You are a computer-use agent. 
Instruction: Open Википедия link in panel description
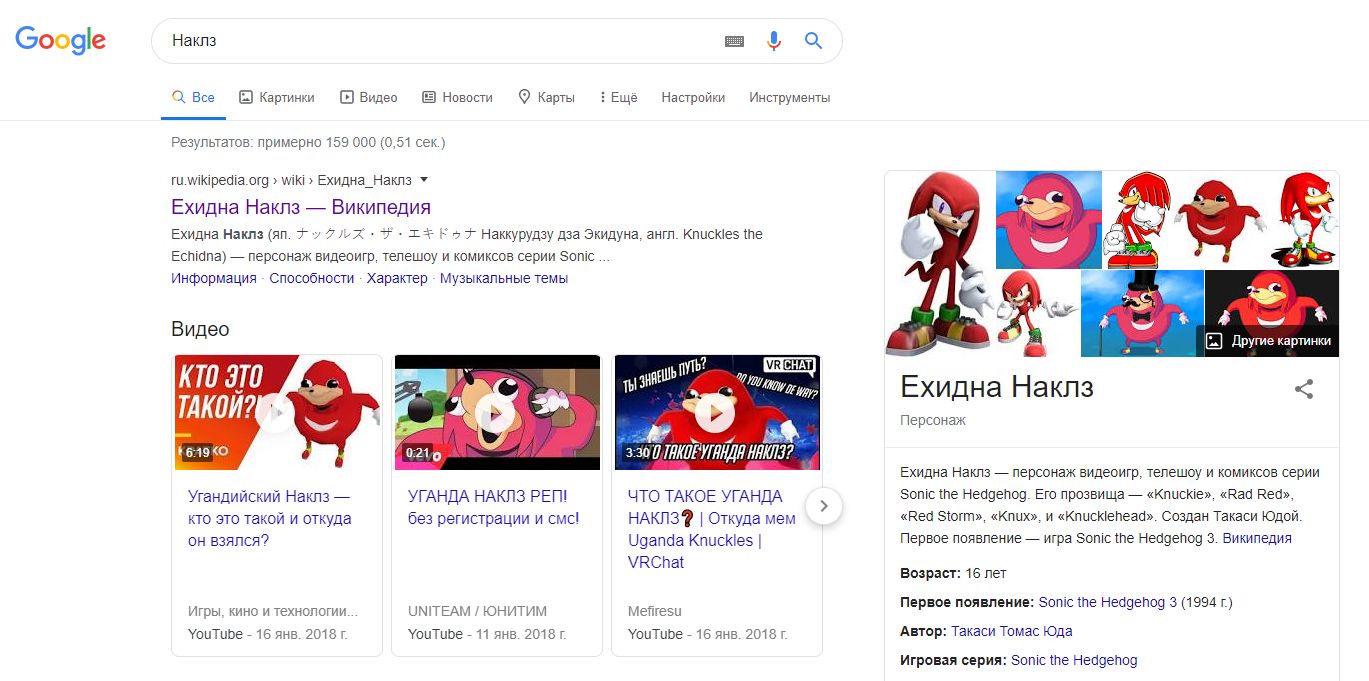pos(1257,538)
